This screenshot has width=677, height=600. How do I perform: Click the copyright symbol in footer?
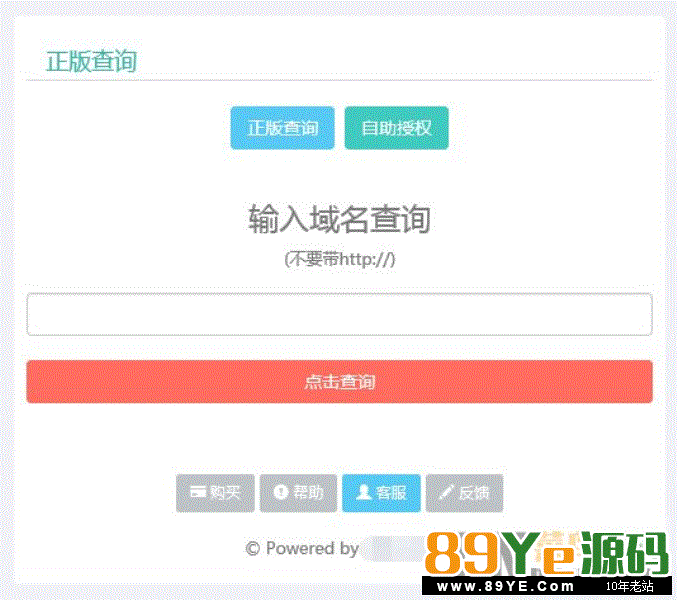click(x=253, y=549)
